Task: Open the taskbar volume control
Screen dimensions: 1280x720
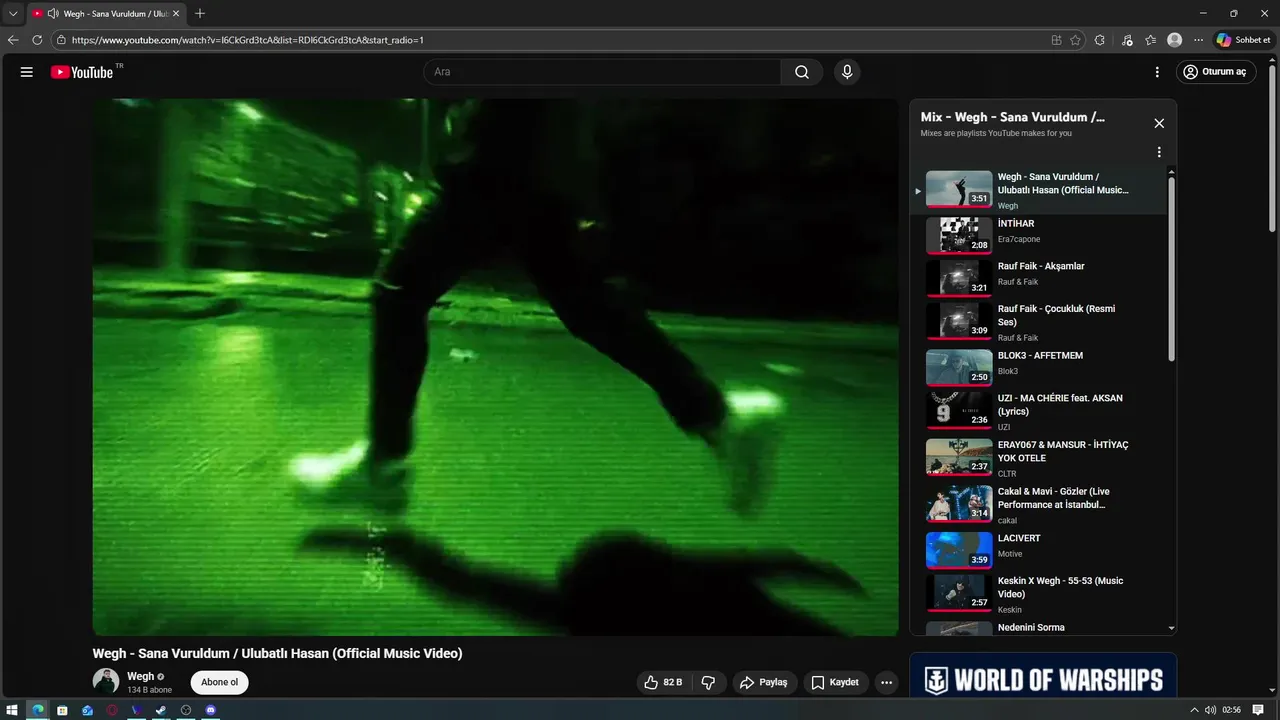Action: (x=1211, y=710)
